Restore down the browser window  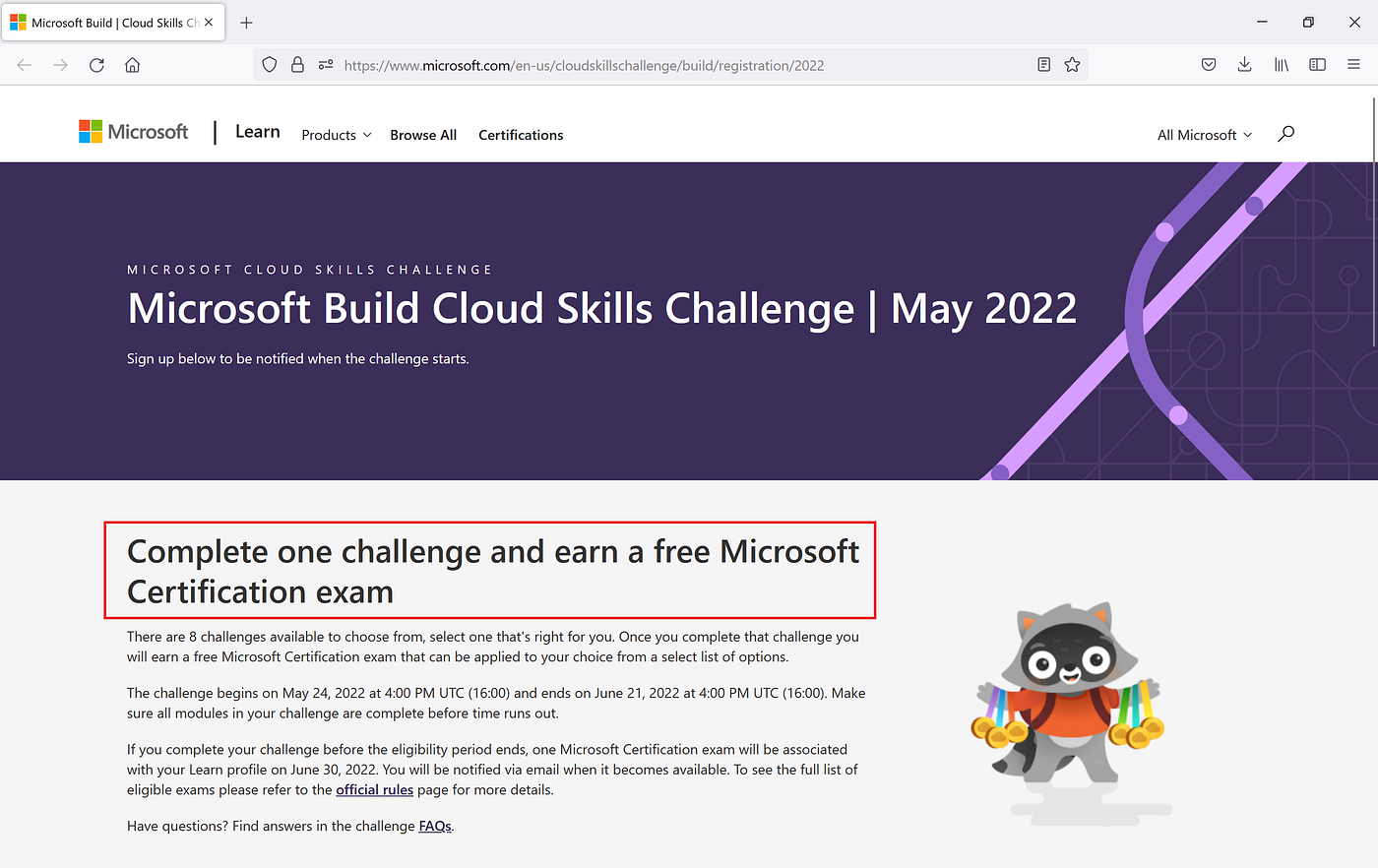tap(1308, 22)
